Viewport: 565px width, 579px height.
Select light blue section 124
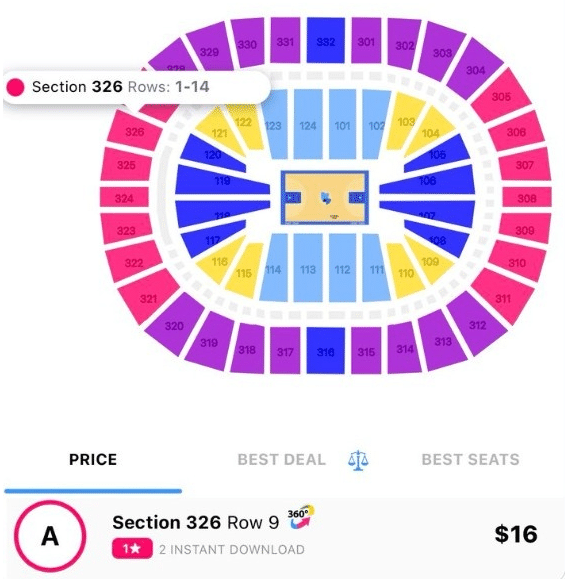[308, 124]
